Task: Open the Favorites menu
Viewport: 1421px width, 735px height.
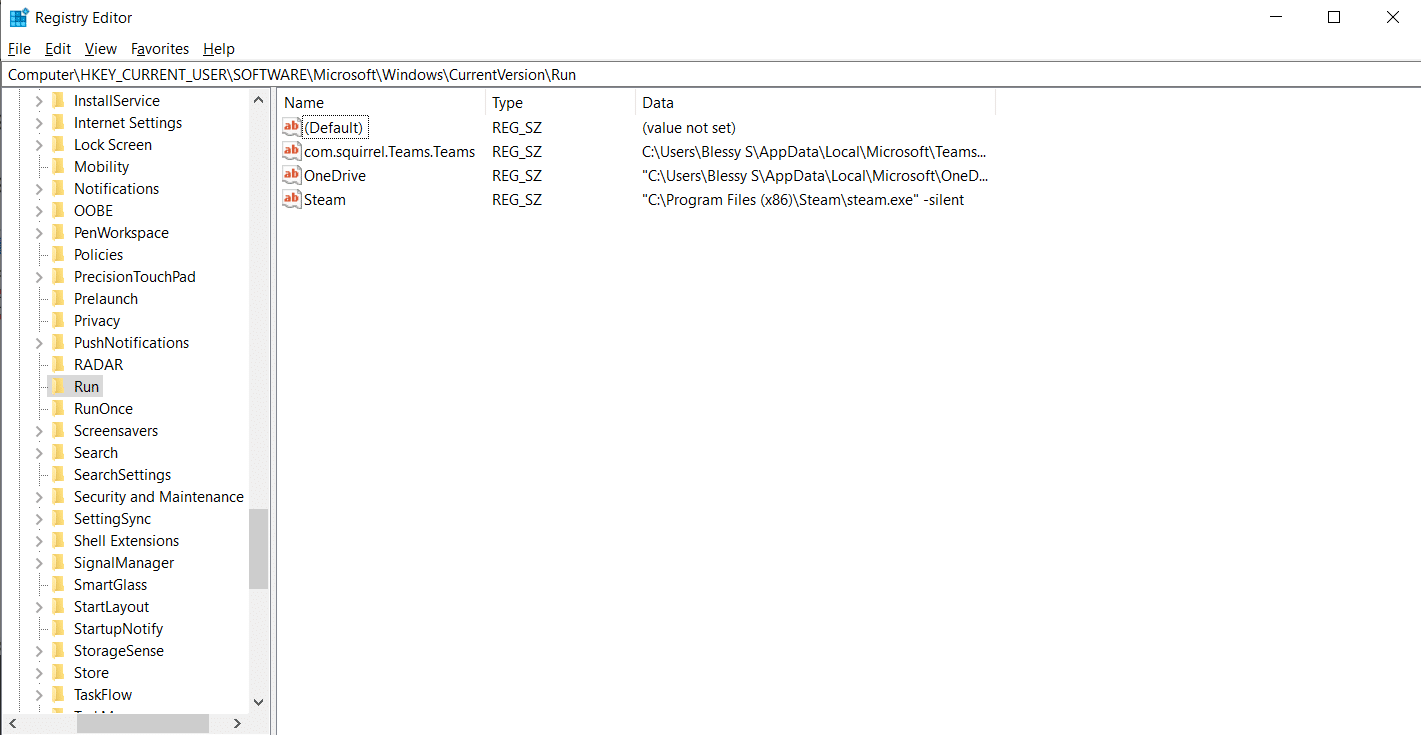Action: (160, 49)
